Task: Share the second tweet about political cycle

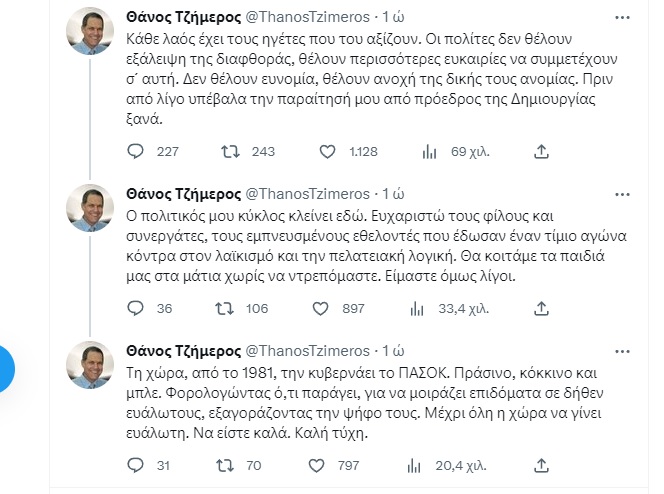Action: pyautogui.click(x=541, y=308)
